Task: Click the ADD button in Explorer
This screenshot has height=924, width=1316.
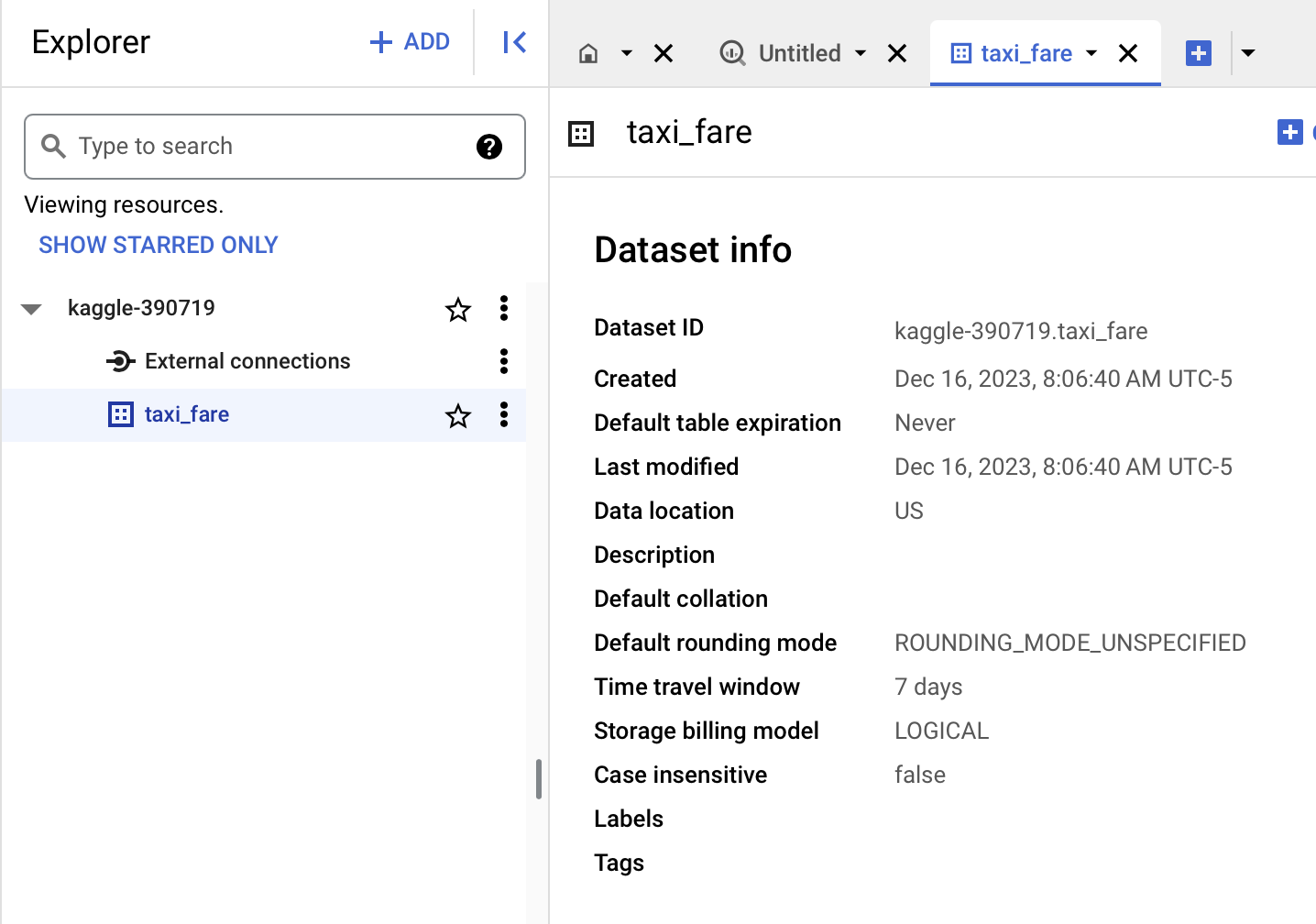Action: point(410,42)
